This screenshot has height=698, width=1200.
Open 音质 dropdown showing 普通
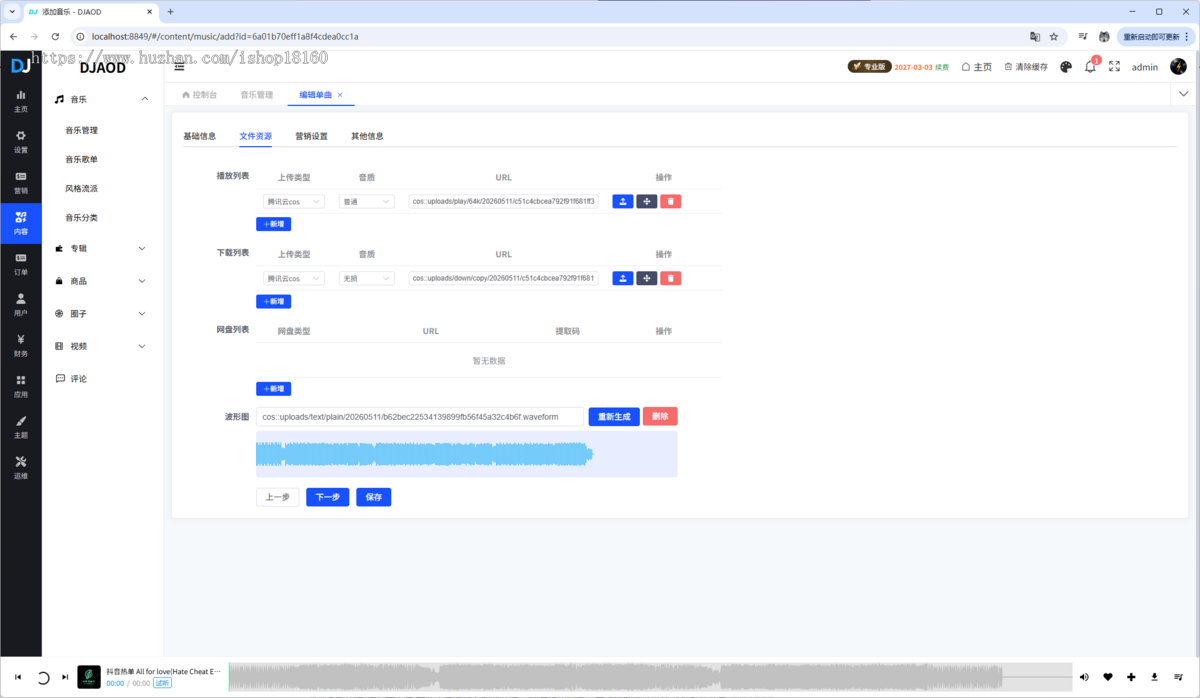[366, 201]
